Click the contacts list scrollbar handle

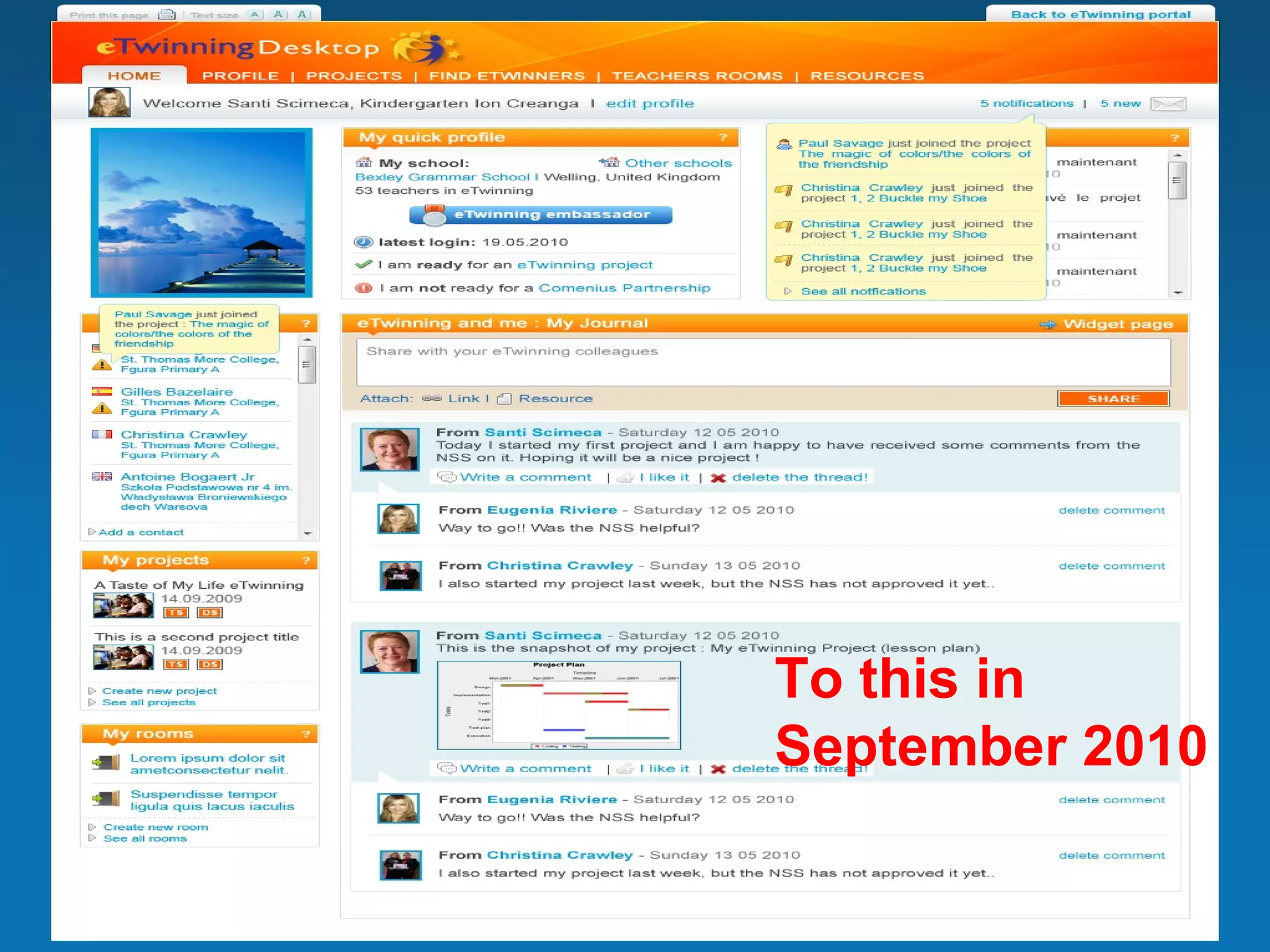pos(307,364)
